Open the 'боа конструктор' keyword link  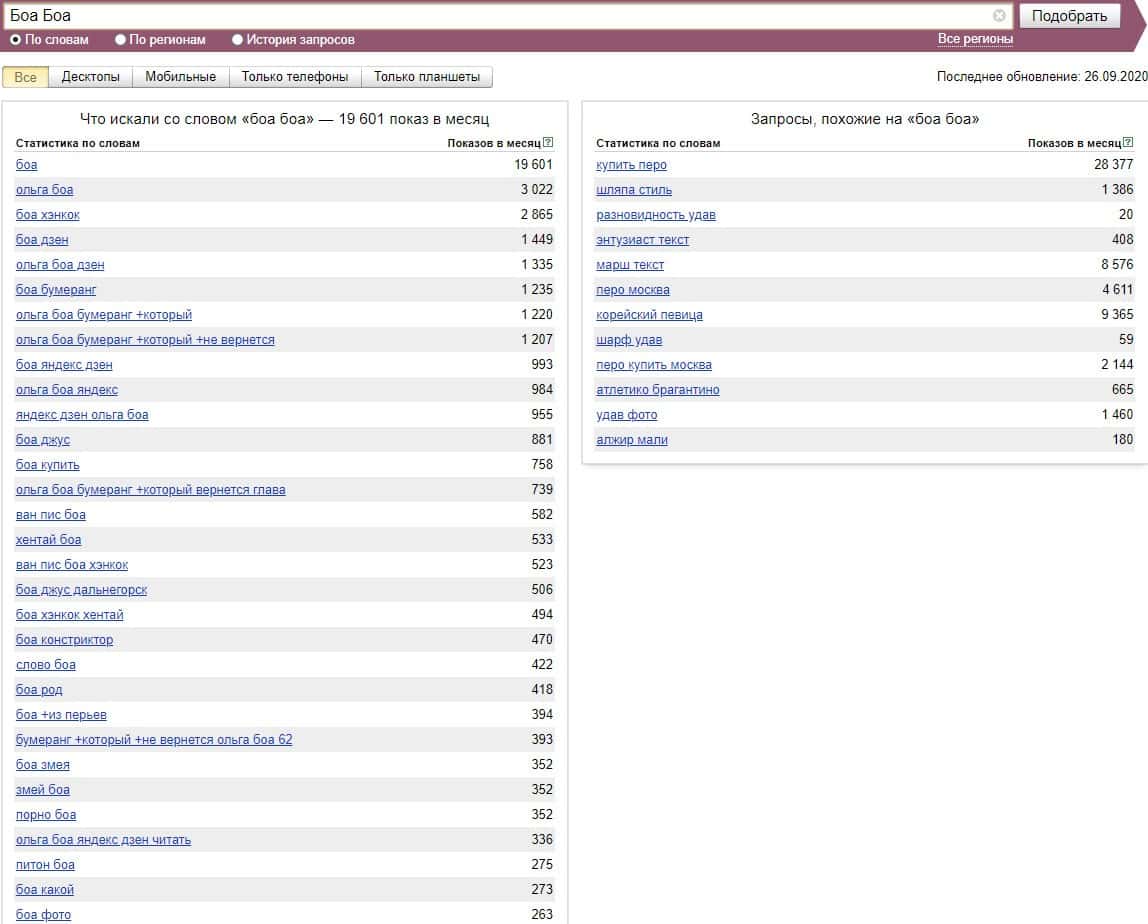point(65,640)
